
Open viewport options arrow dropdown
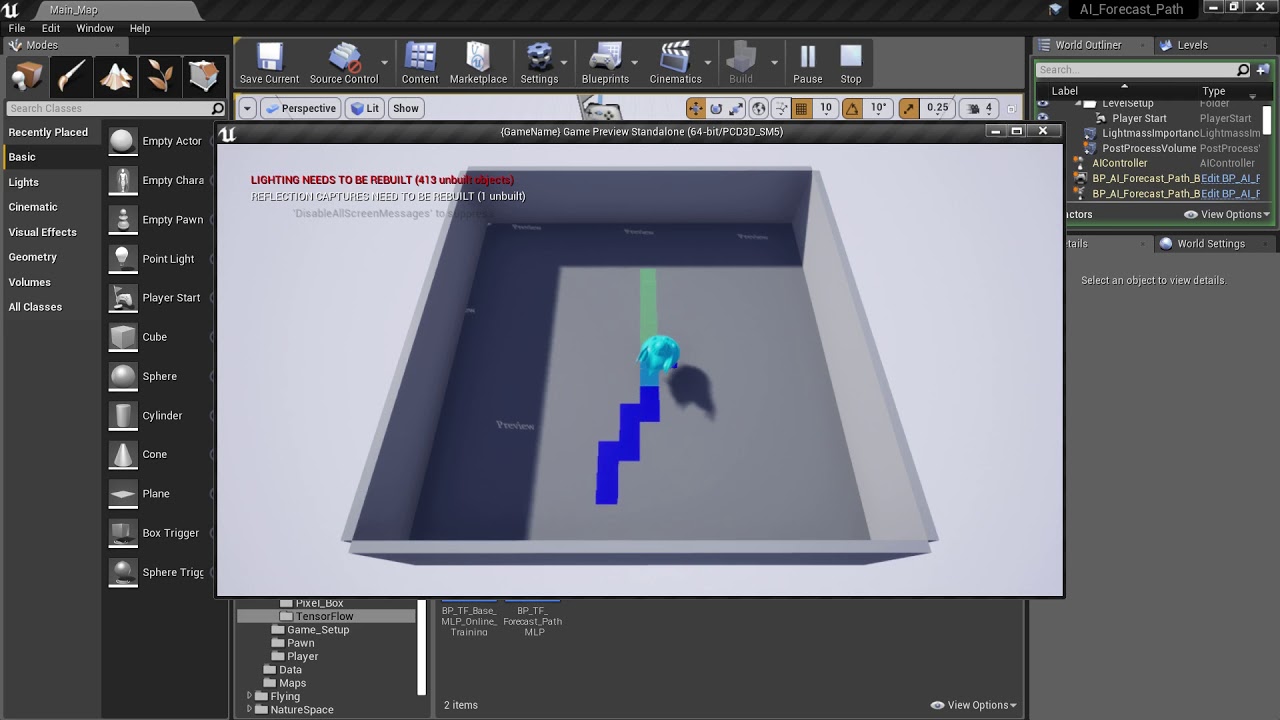pos(247,108)
